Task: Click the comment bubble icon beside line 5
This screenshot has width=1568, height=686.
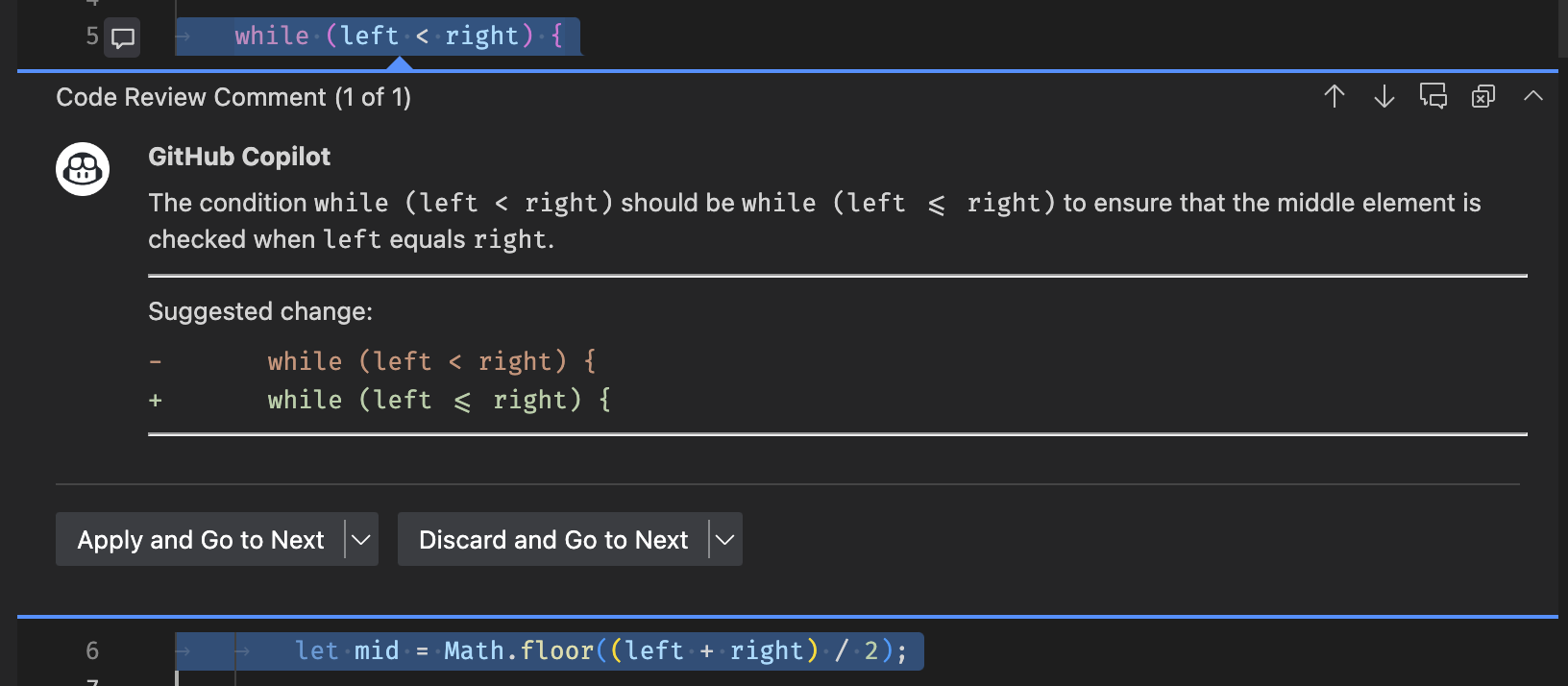Action: coord(121,38)
